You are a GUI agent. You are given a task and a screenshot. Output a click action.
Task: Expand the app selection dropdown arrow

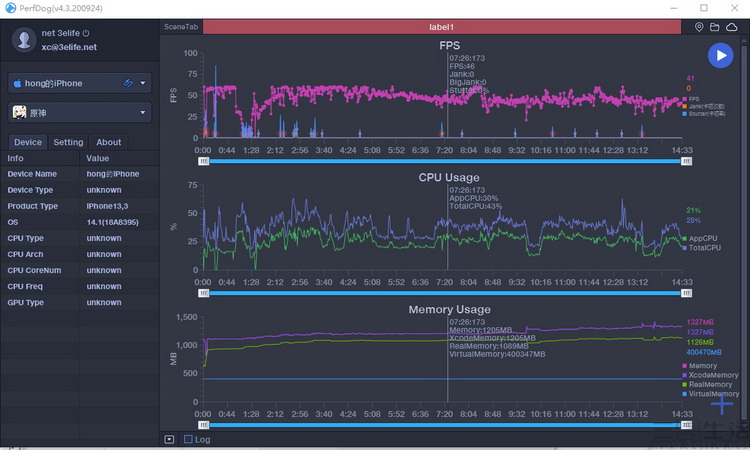pos(143,112)
